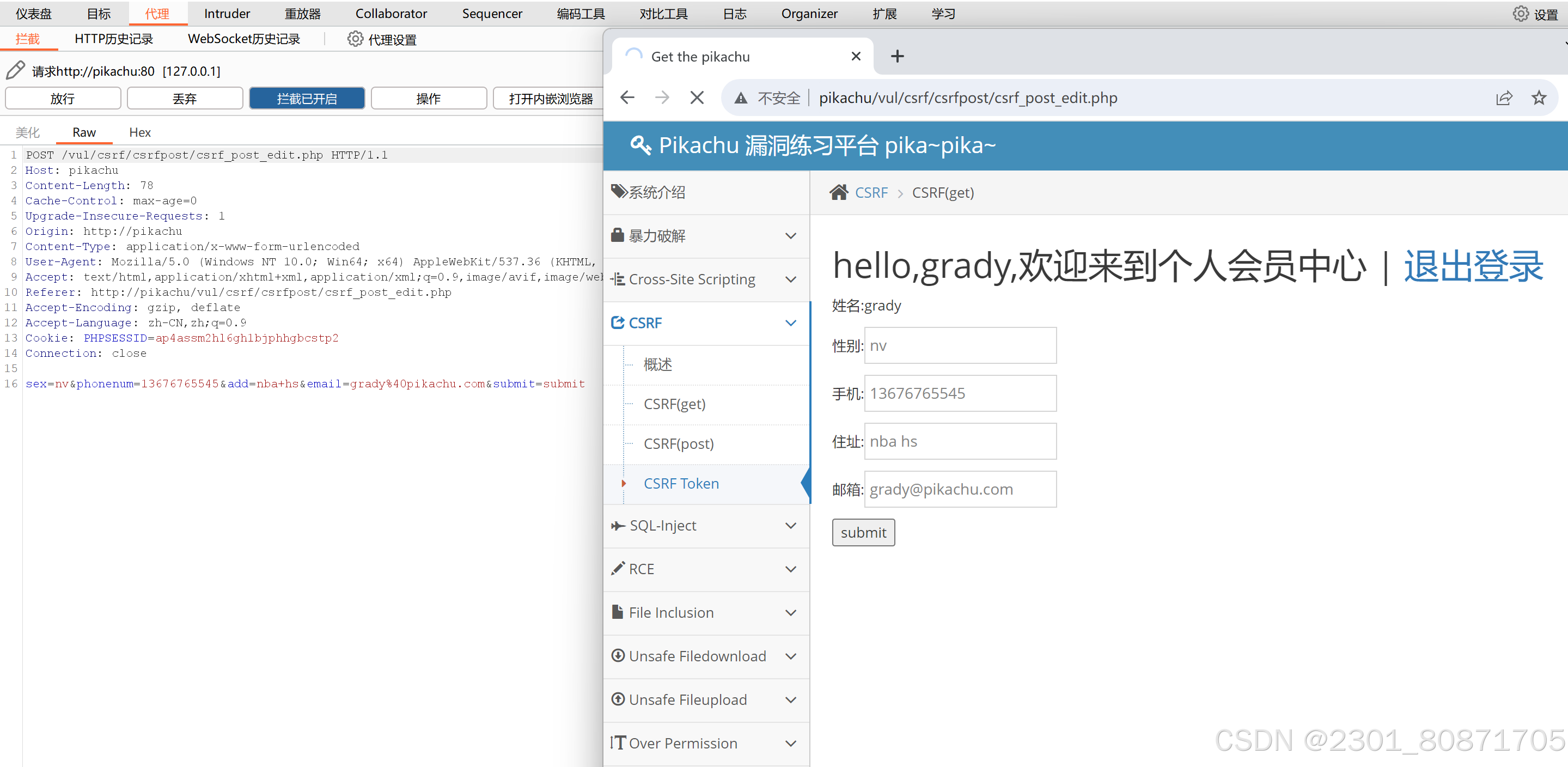Image resolution: width=1568 pixels, height=767 pixels.
Task: Click the pencil edit icon beside request
Action: [15, 71]
